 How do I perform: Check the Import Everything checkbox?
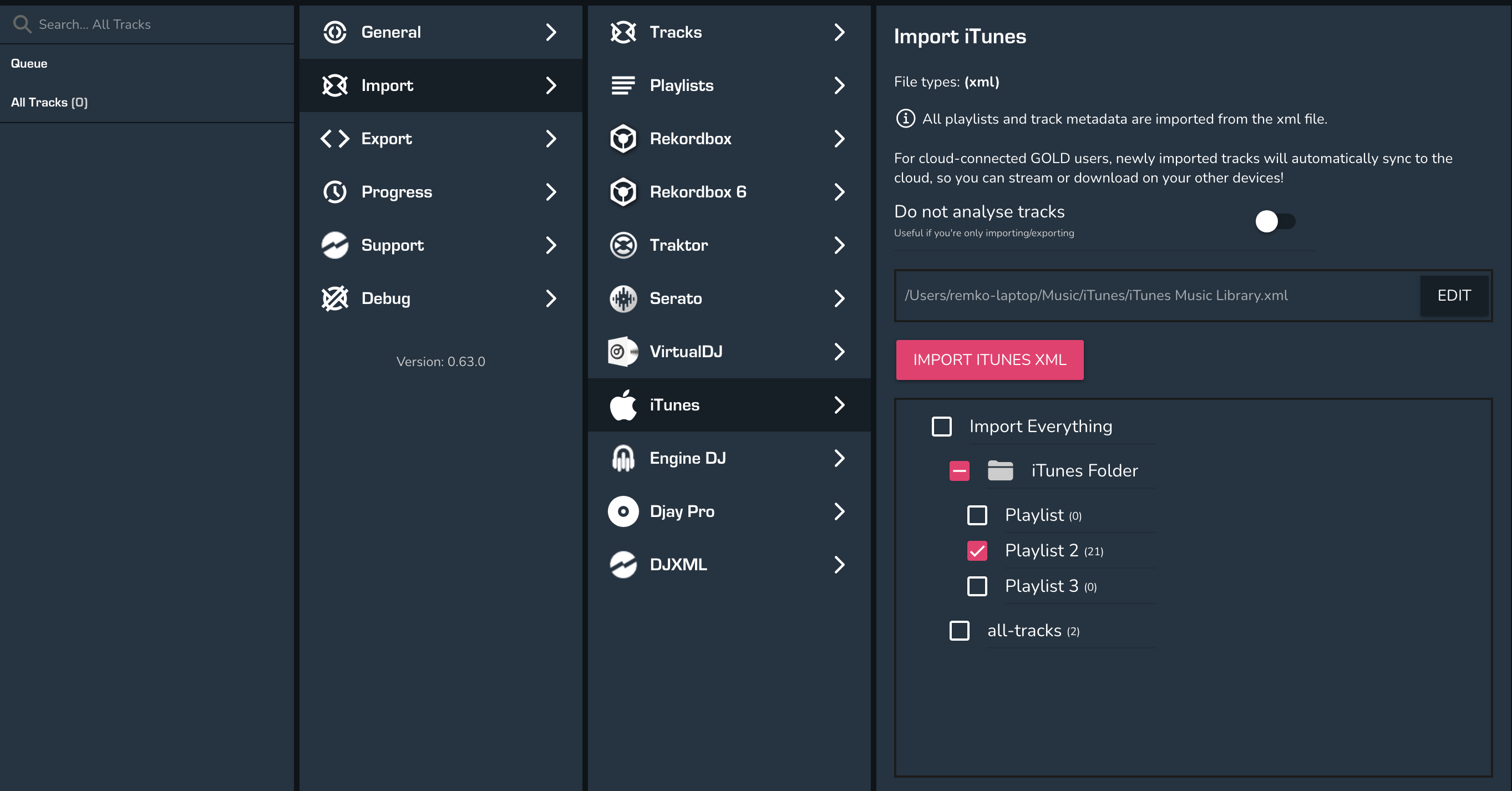click(942, 427)
